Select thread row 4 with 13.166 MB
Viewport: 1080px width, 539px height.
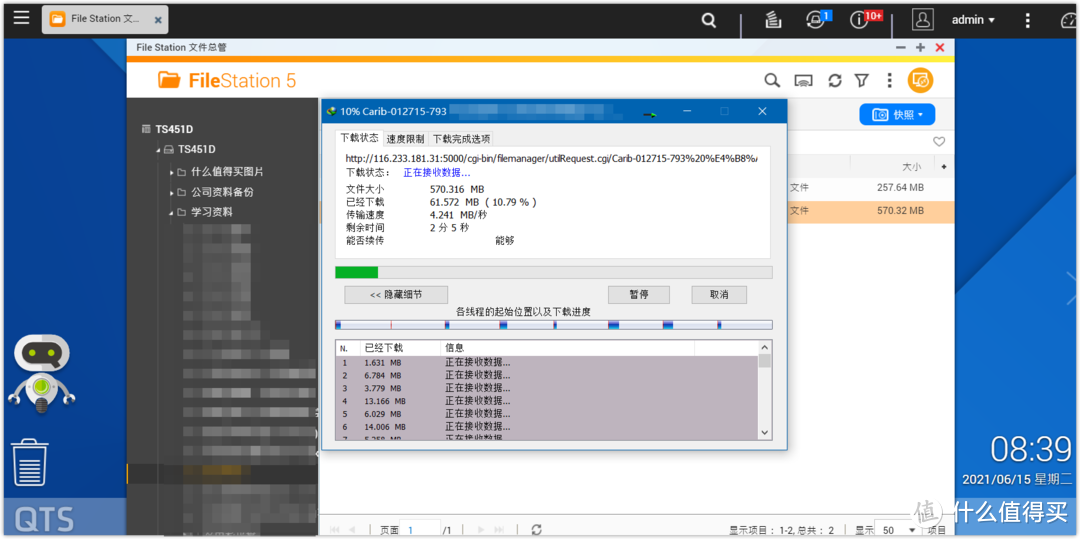pos(547,401)
